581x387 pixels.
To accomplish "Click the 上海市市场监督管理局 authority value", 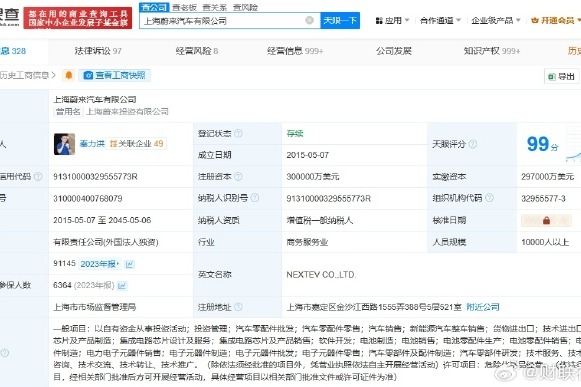I will coord(94,307).
